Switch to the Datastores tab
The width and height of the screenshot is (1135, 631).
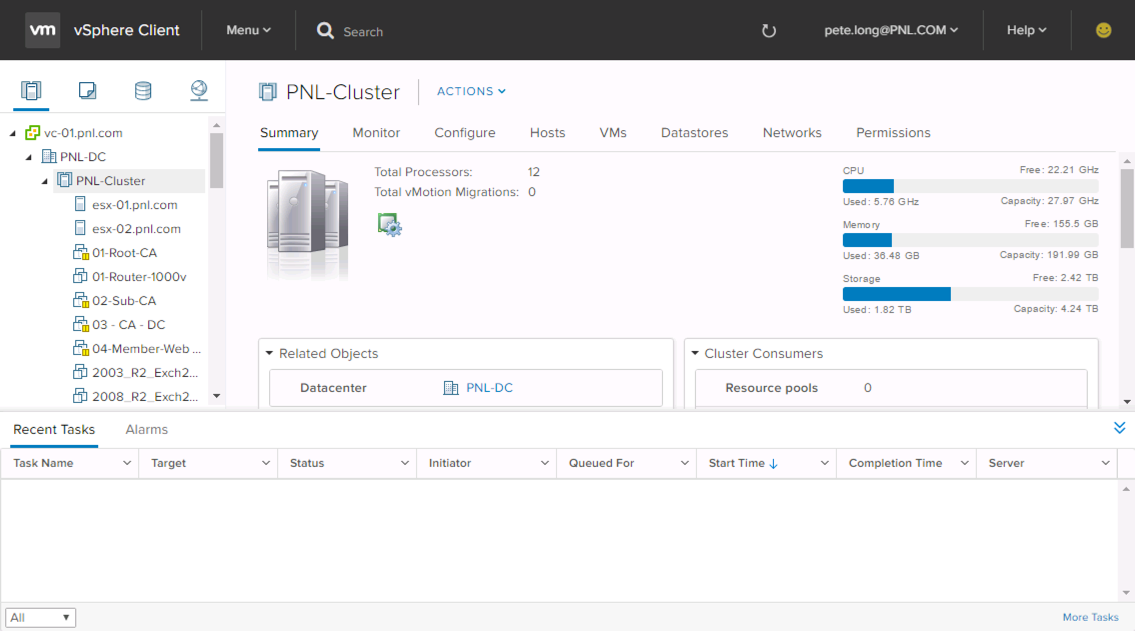(x=694, y=133)
